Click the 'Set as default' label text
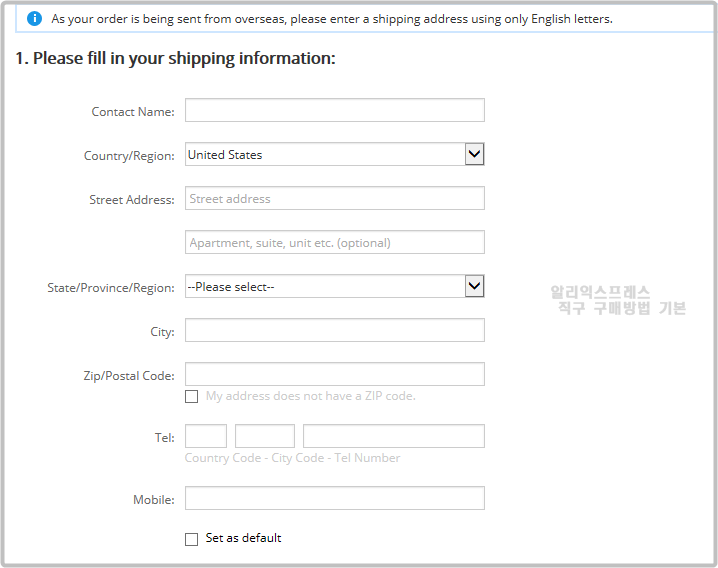This screenshot has width=718, height=568. click(x=243, y=538)
